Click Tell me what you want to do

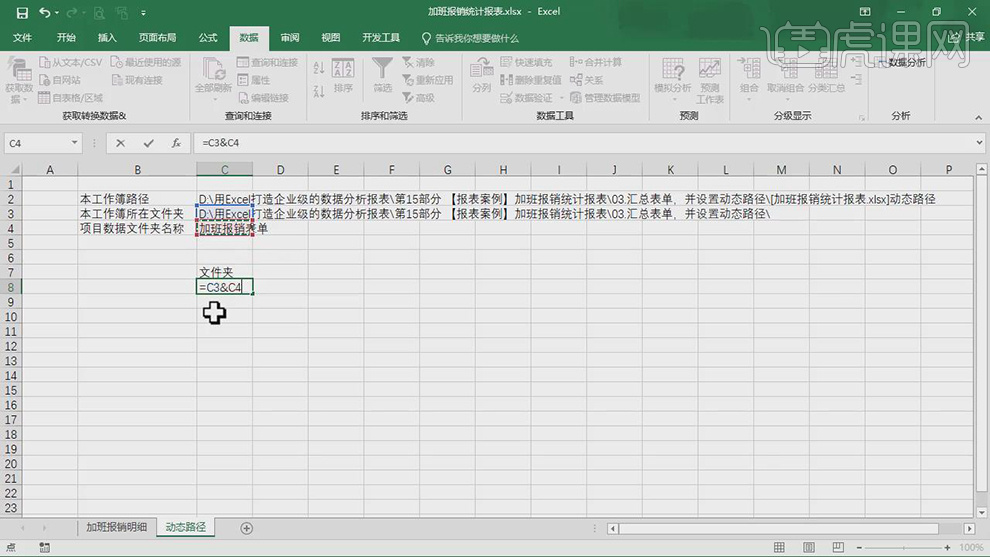(470, 39)
